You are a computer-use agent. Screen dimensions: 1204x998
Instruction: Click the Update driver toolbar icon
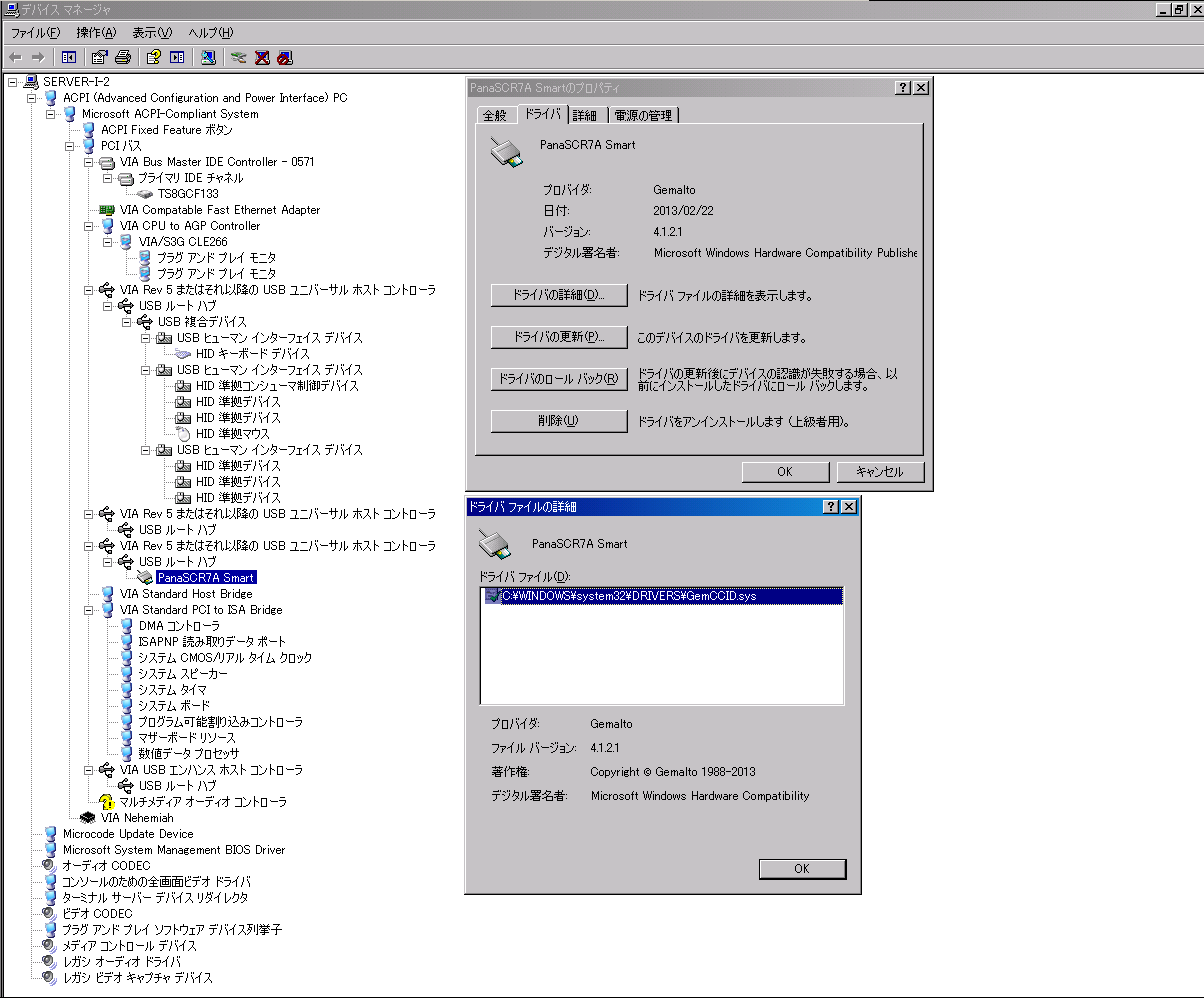[238, 57]
